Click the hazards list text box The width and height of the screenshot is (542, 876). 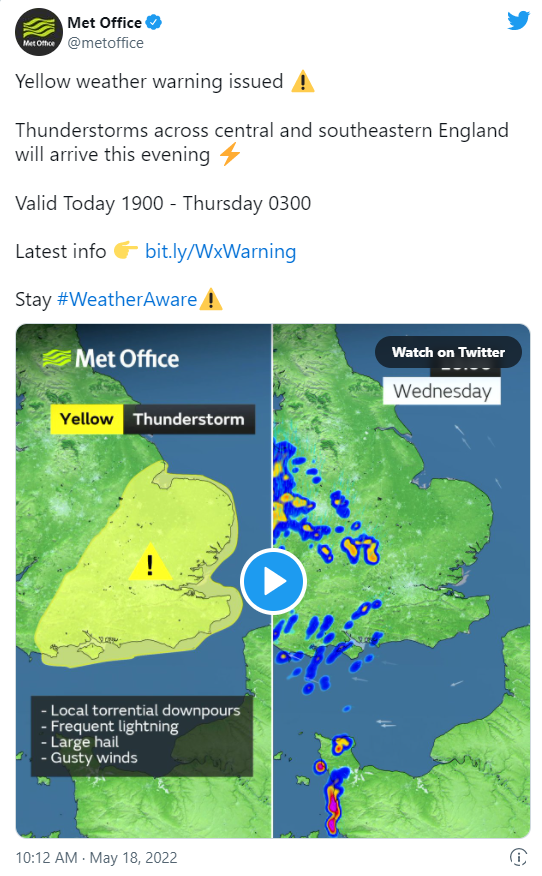pyautogui.click(x=142, y=735)
